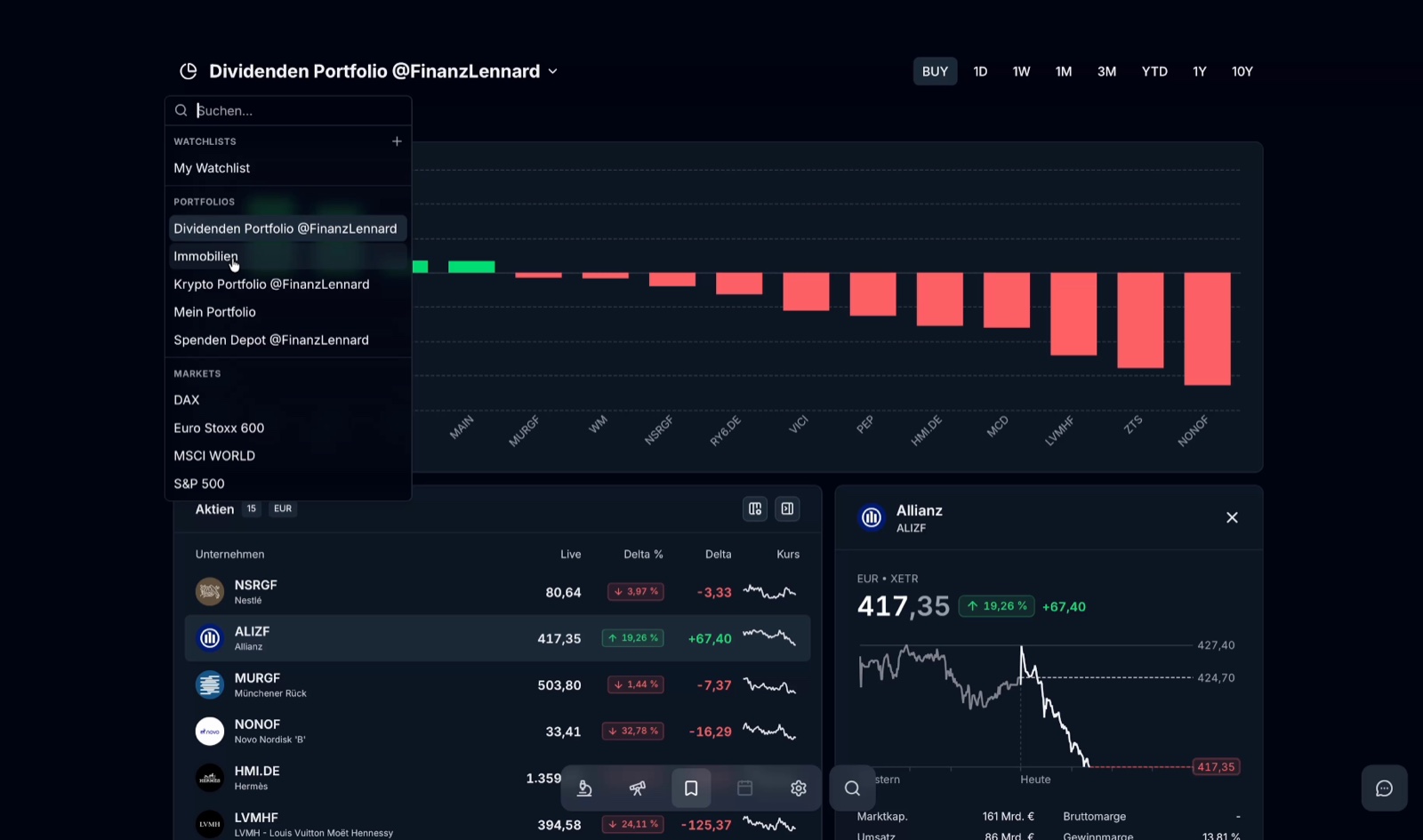Click the 417,35 price label on chart
Image resolution: width=1423 pixels, height=840 pixels.
[1215, 766]
